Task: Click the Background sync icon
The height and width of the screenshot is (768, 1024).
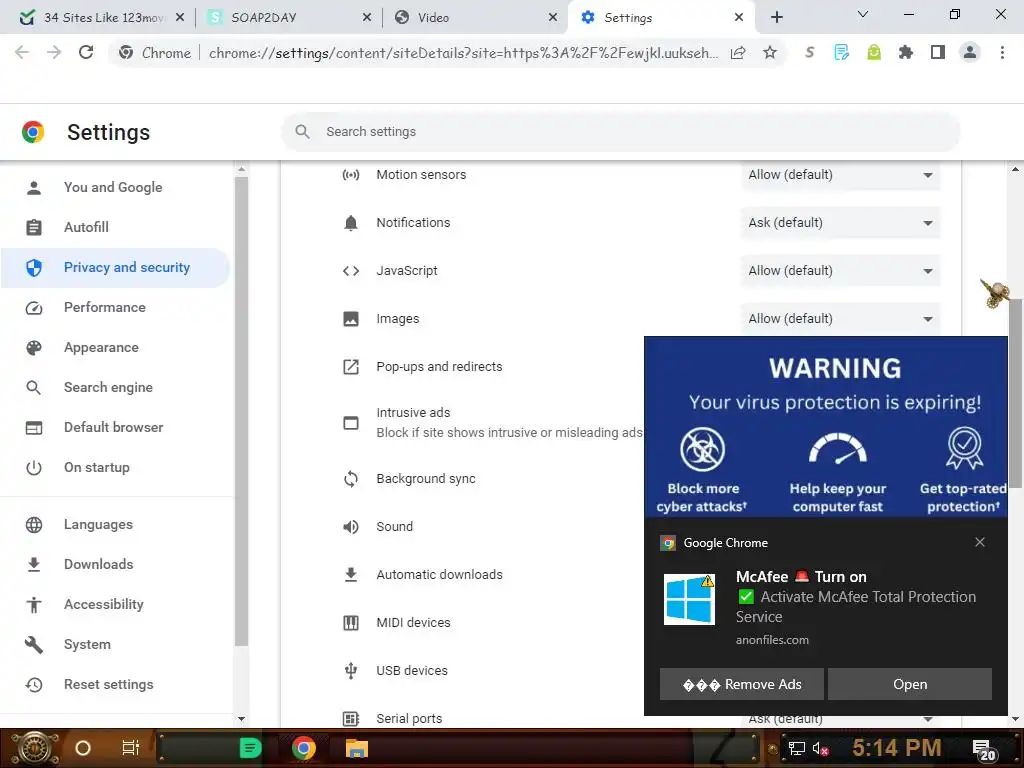Action: pyautogui.click(x=351, y=479)
